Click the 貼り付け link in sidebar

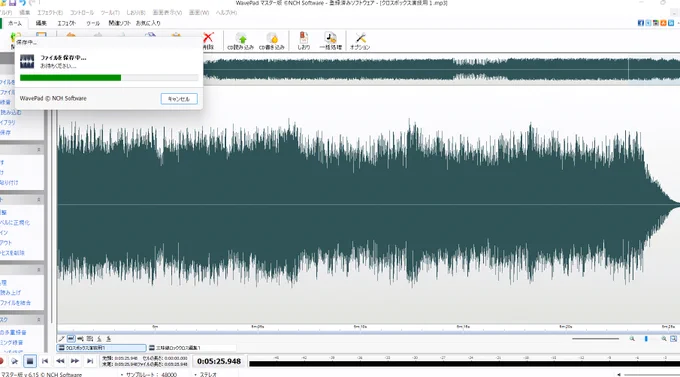point(9,183)
